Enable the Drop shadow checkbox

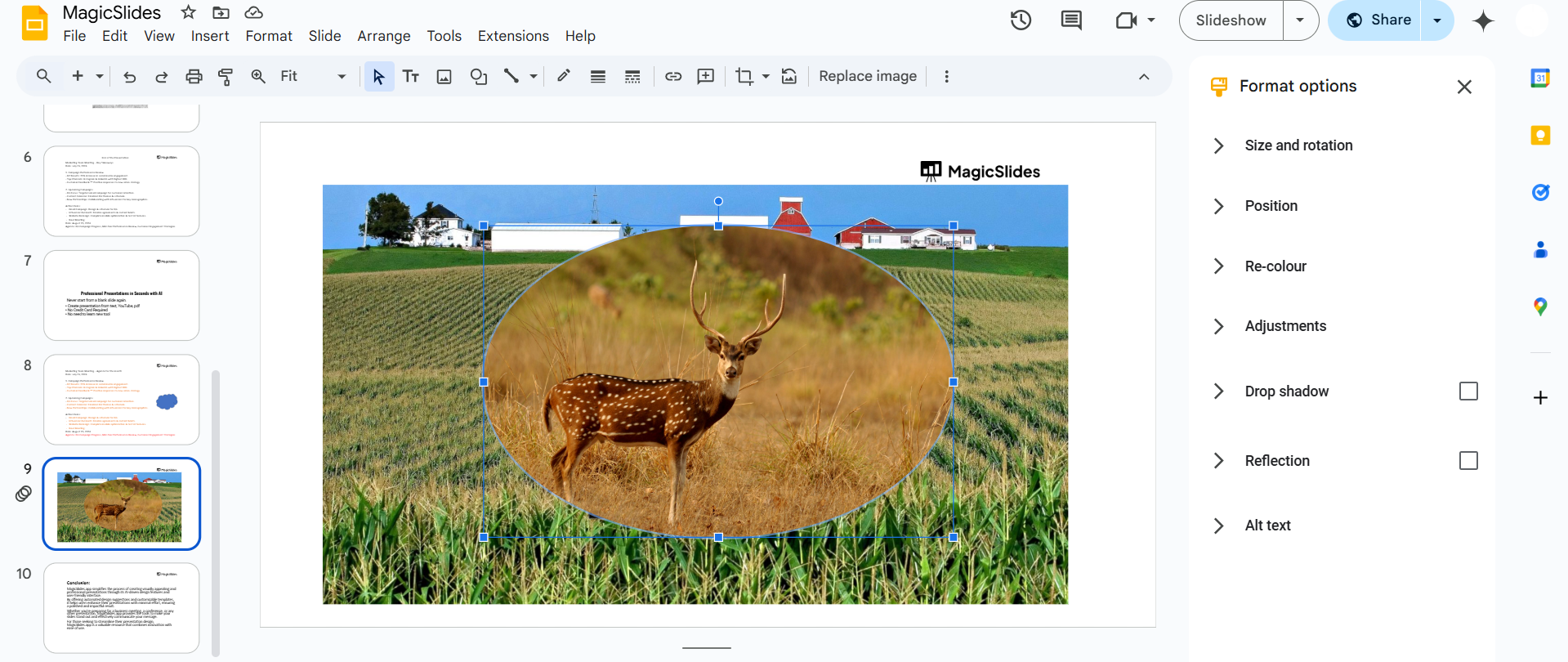(1468, 391)
